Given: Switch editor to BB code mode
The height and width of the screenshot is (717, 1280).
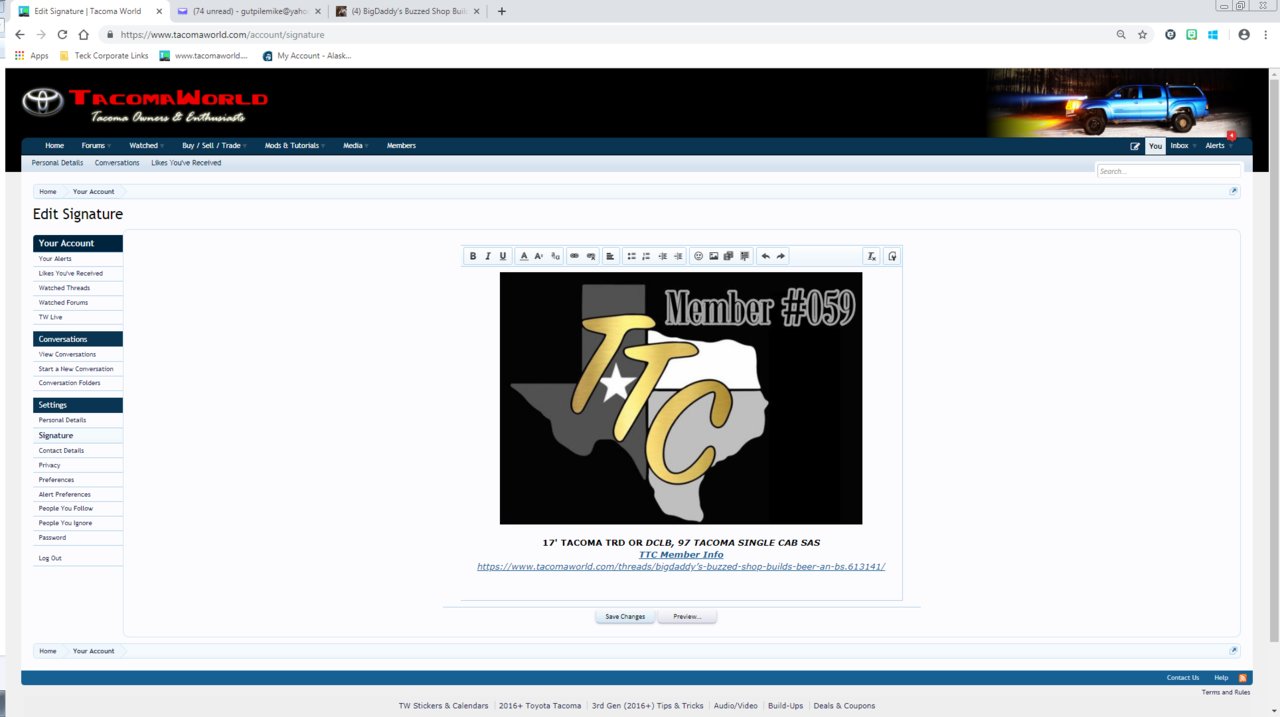Looking at the screenshot, I should point(892,256).
